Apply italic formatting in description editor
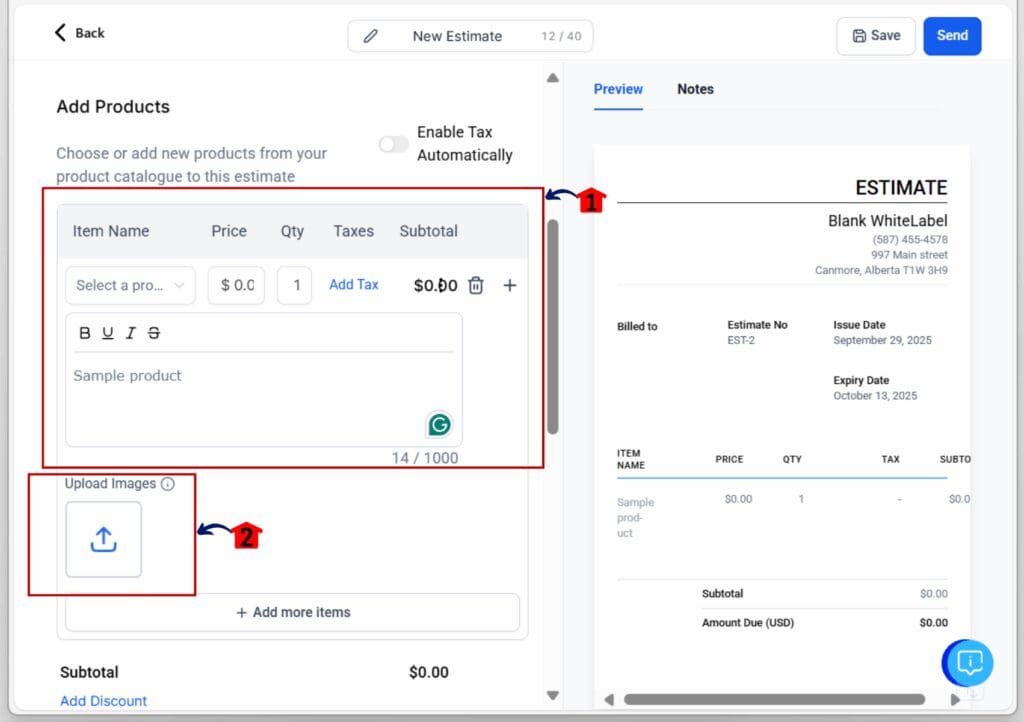1024x722 pixels. [130, 333]
